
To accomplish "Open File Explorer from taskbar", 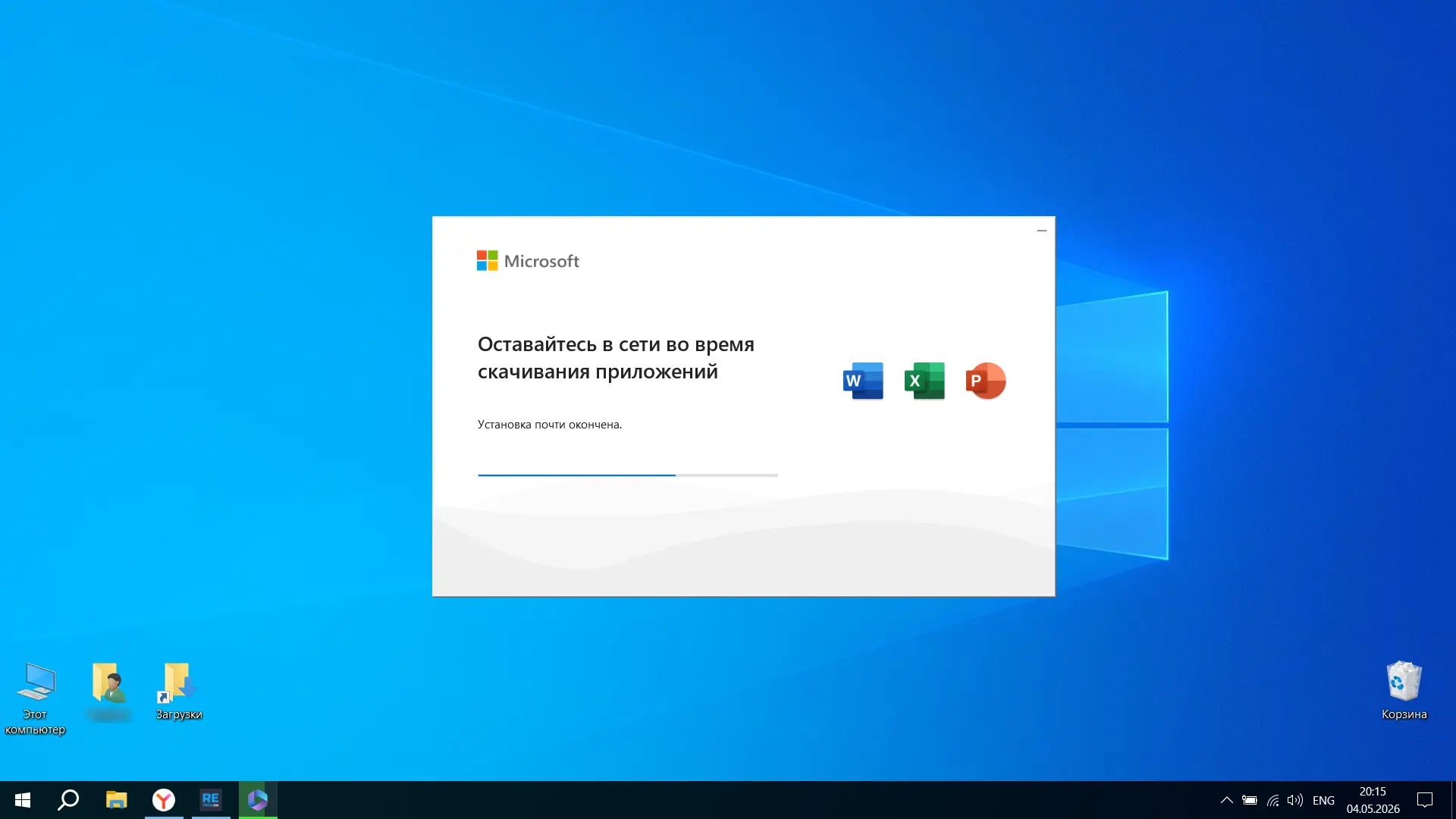I will pos(116,800).
